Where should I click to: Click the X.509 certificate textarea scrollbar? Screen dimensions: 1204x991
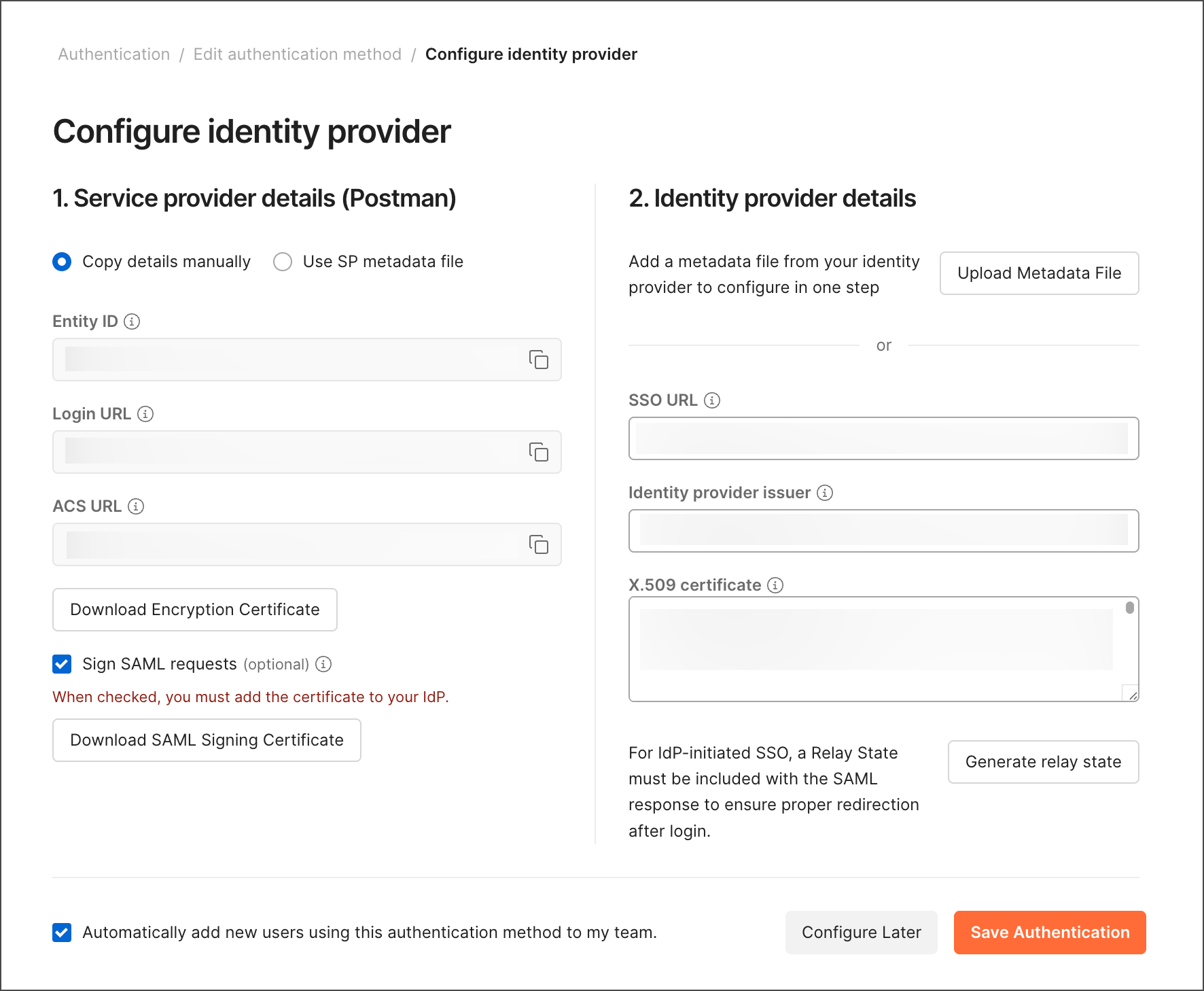1129,608
